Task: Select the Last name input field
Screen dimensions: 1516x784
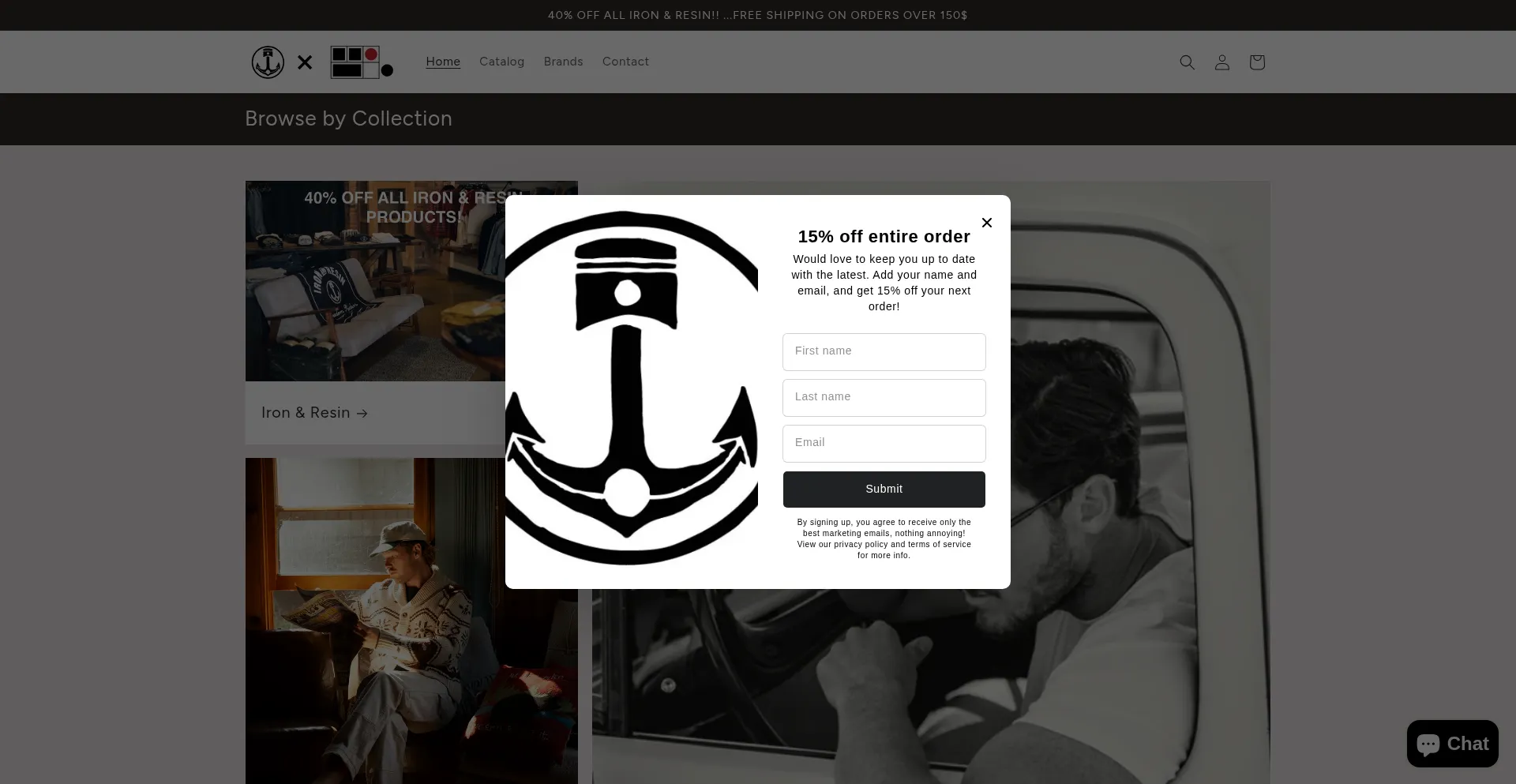Action: [x=884, y=397]
